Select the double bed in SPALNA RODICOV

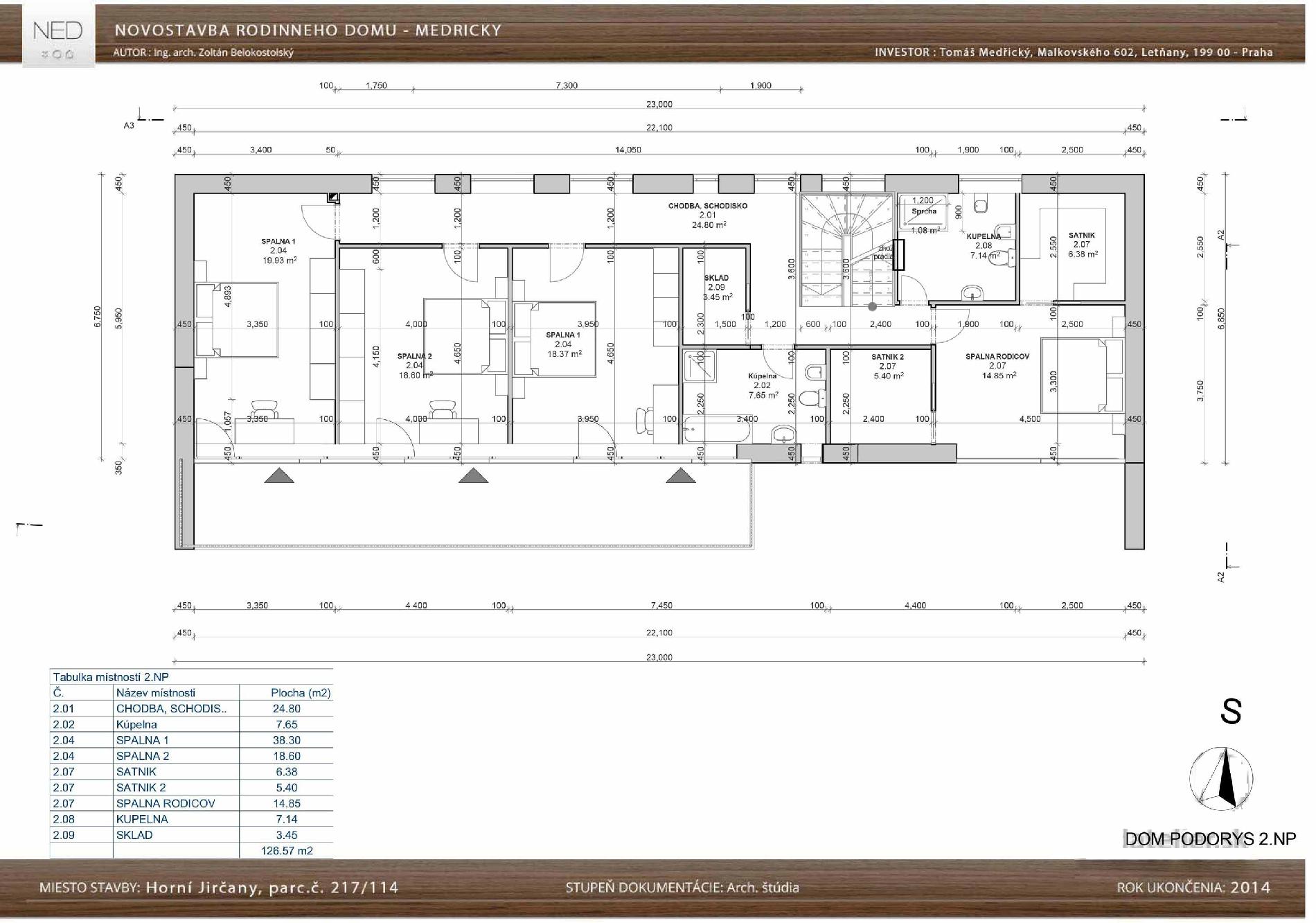[x=1081, y=375]
